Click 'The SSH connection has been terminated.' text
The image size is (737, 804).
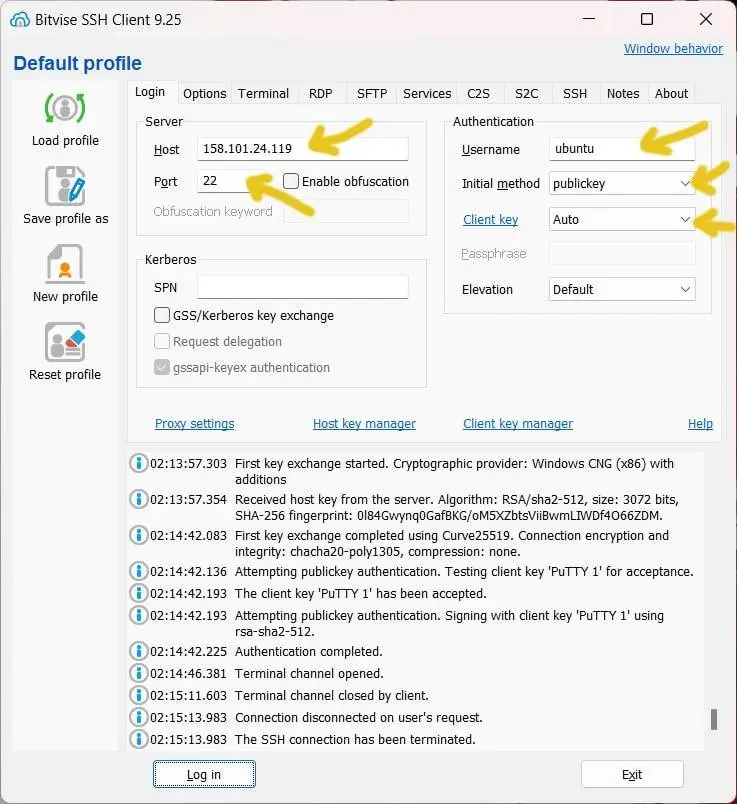tap(355, 739)
